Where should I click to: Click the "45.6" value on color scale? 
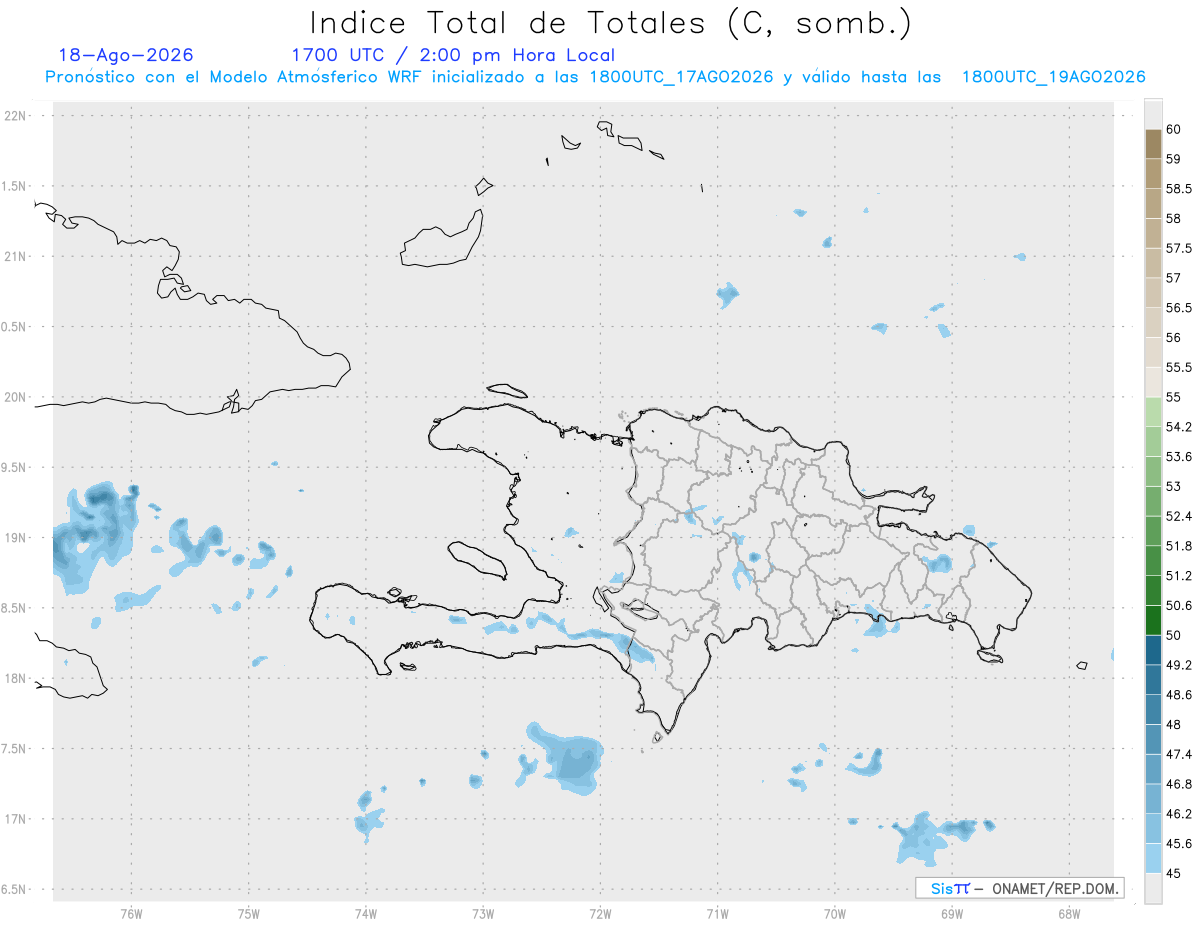click(1179, 844)
